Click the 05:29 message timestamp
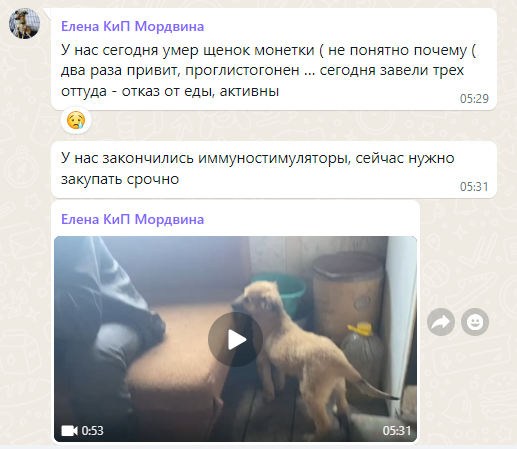Viewport: 517px width, 449px height. tap(474, 99)
